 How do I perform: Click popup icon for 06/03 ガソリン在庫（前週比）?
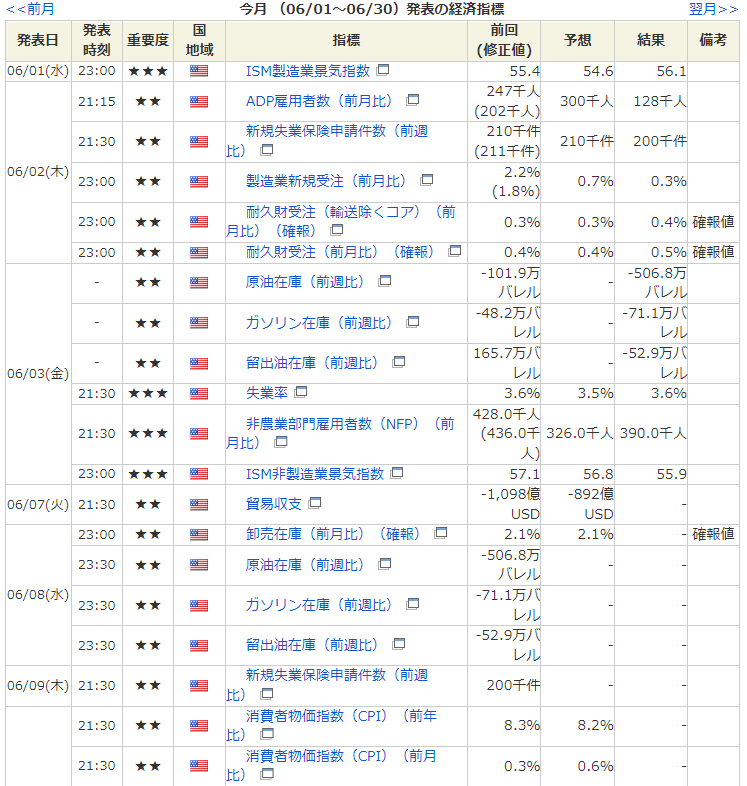(x=413, y=322)
